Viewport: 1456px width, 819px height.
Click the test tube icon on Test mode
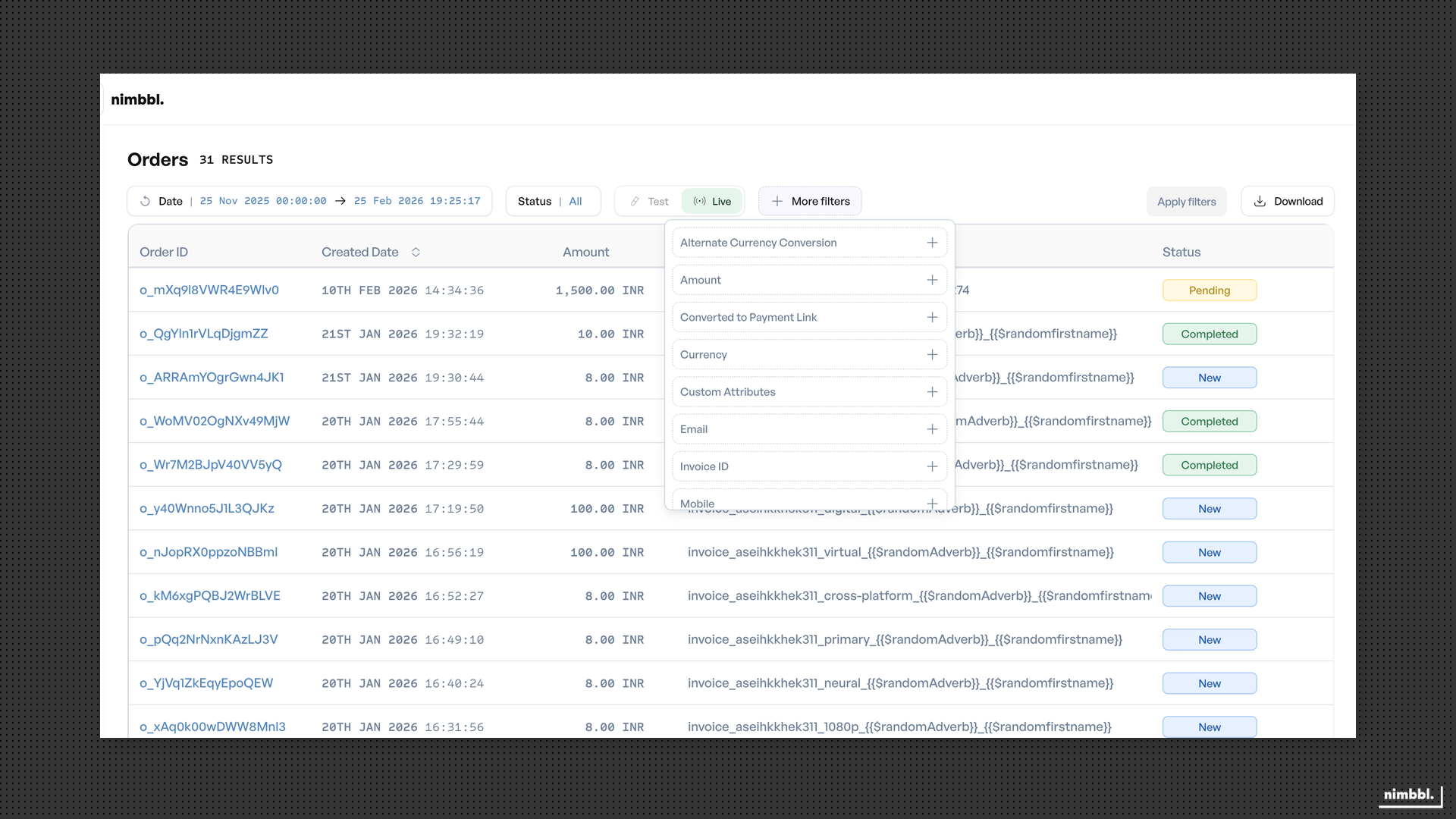click(x=635, y=201)
